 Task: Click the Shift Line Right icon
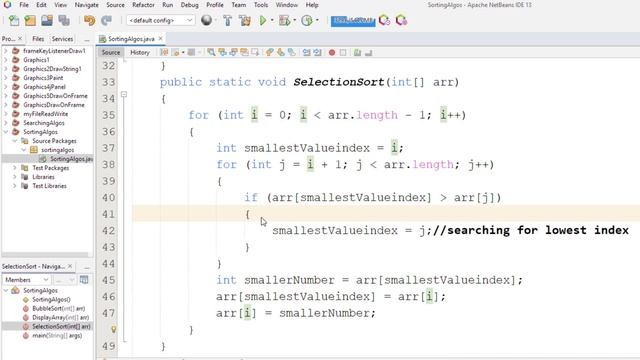click(x=317, y=53)
